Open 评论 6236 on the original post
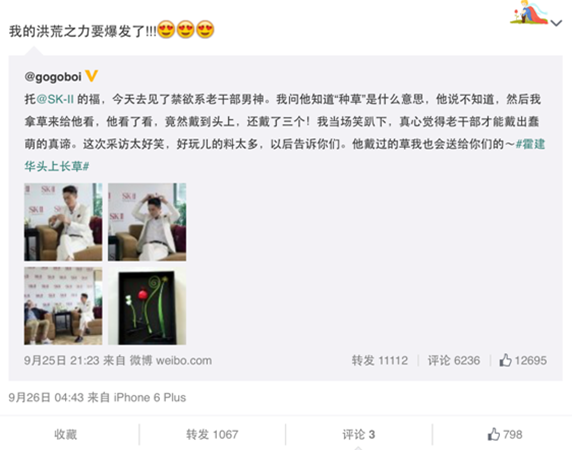This screenshot has height=450, width=572. (x=454, y=360)
